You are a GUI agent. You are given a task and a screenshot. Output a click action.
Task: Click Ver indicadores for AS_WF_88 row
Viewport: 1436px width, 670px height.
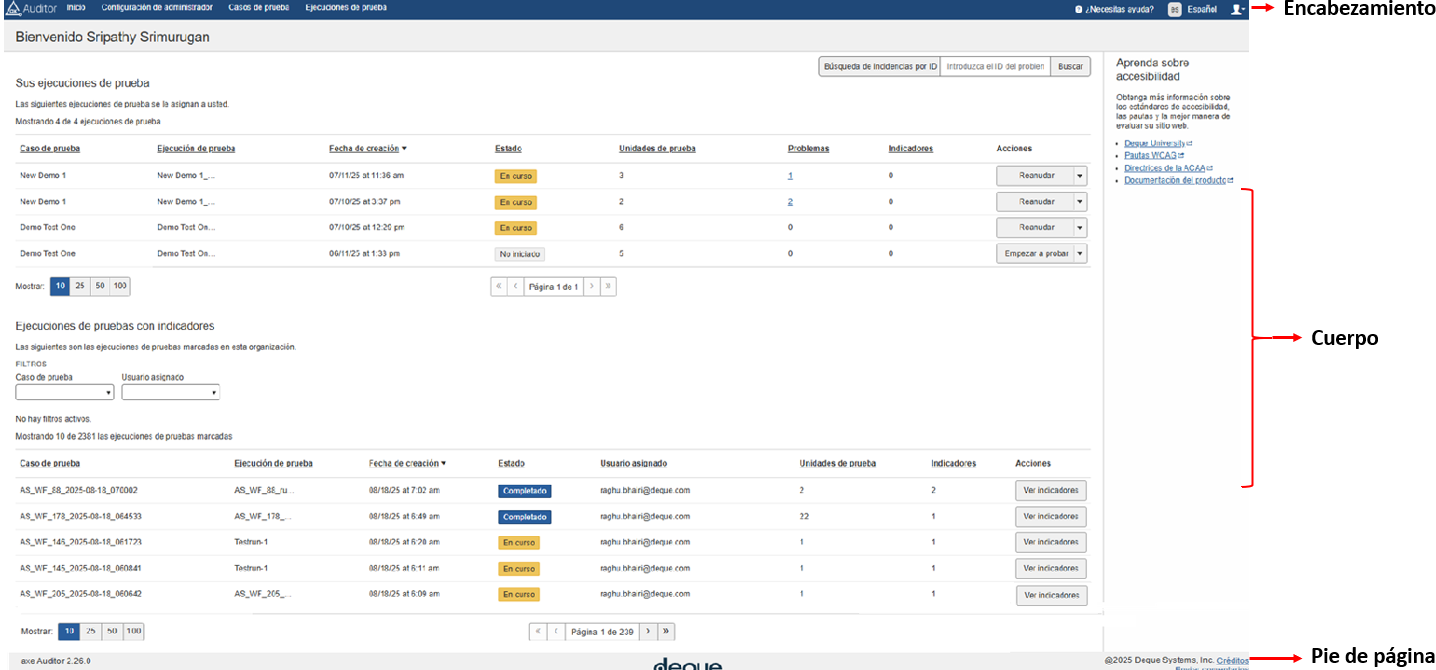(x=1050, y=490)
